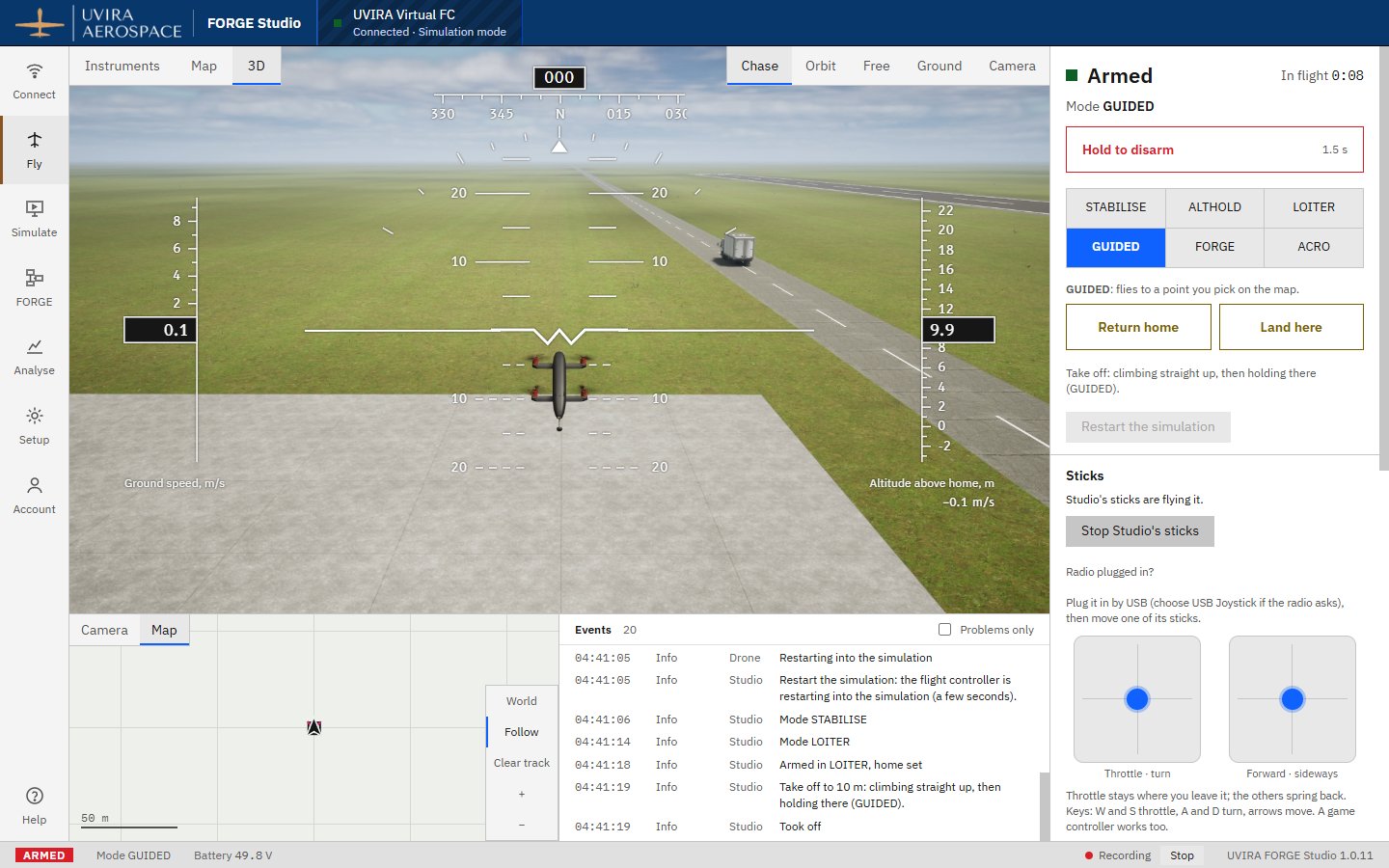Viewport: 1389px width, 868px height.
Task: Choose the Orbit camera view
Action: [x=820, y=66]
